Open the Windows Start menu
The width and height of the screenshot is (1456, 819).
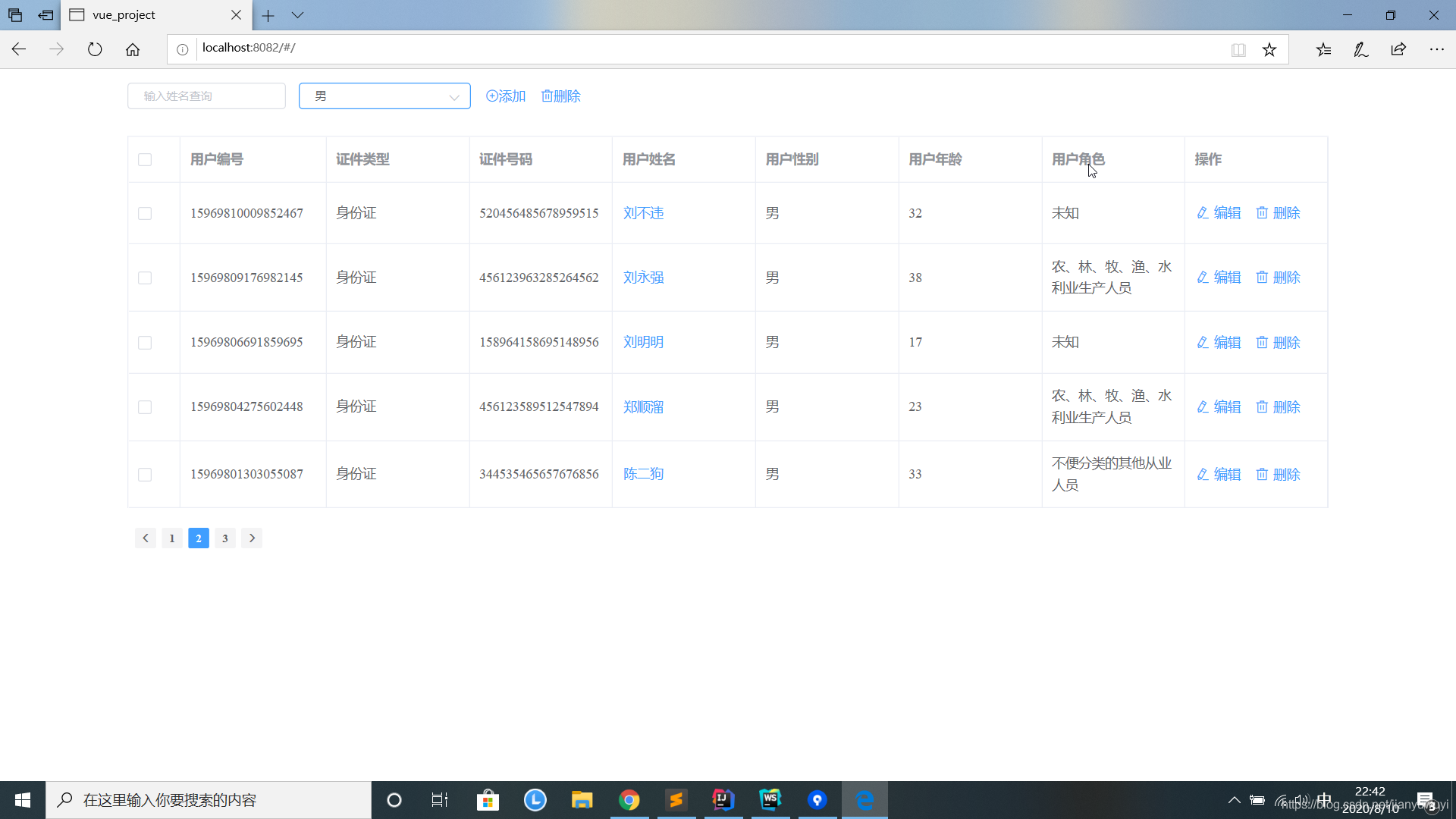[x=23, y=800]
